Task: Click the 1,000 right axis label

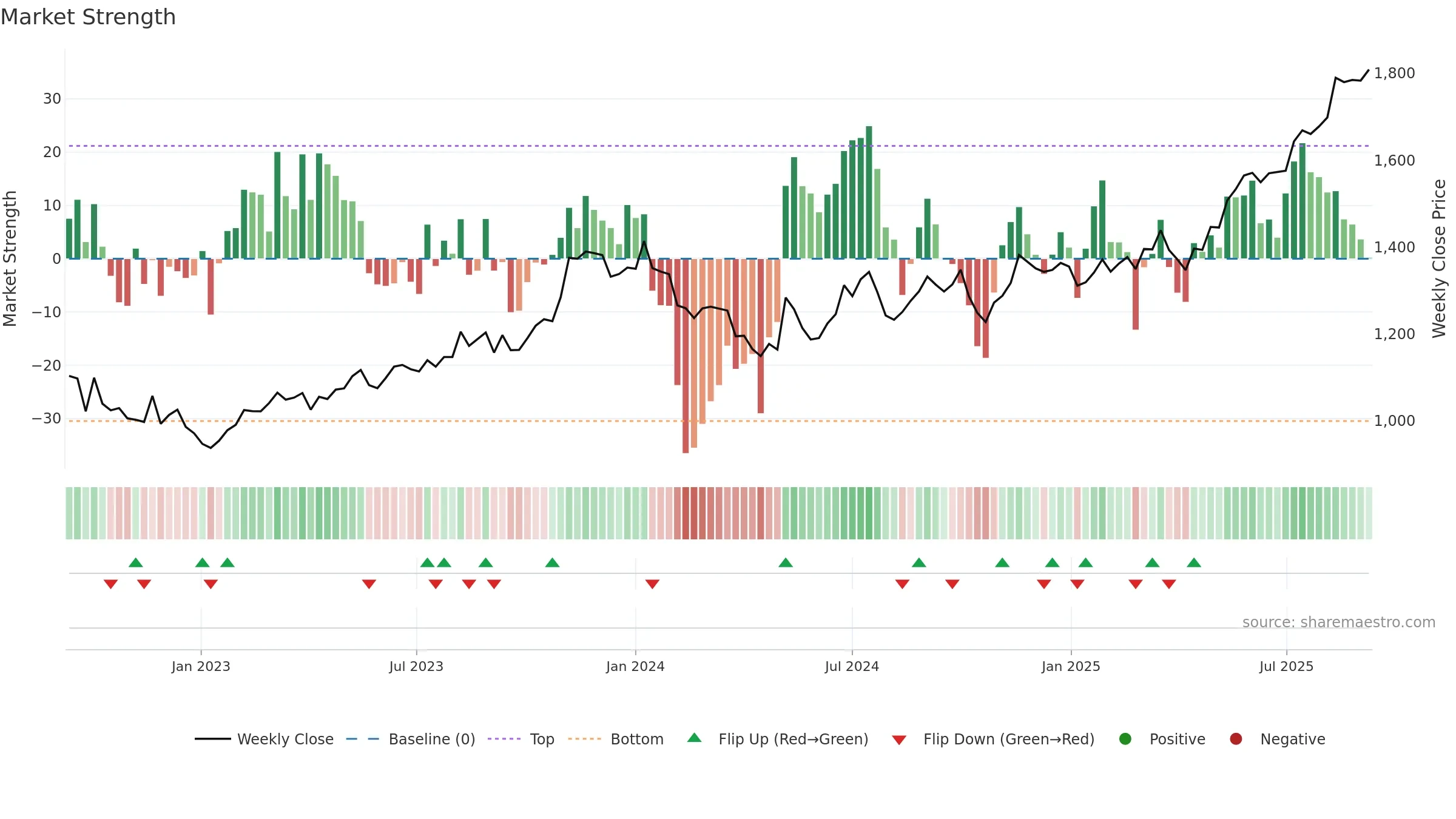Action: (x=1394, y=420)
